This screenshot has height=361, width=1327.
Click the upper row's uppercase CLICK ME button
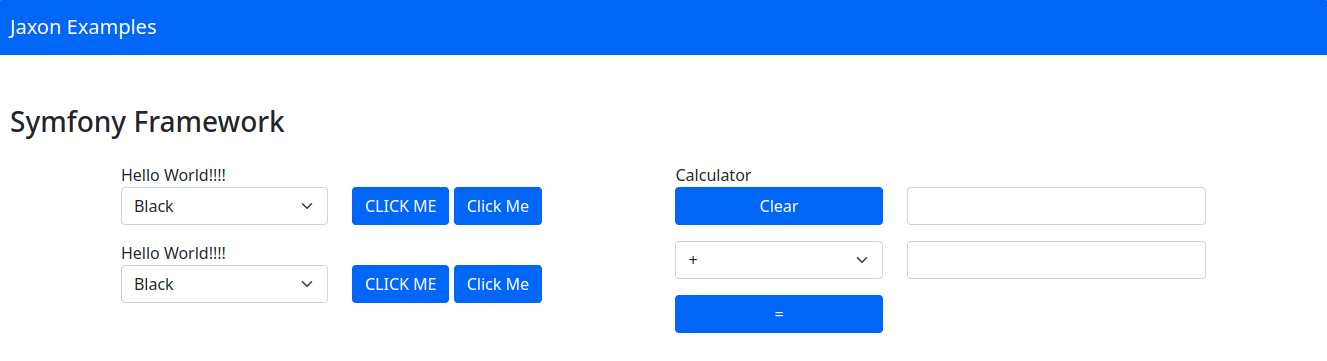click(400, 206)
